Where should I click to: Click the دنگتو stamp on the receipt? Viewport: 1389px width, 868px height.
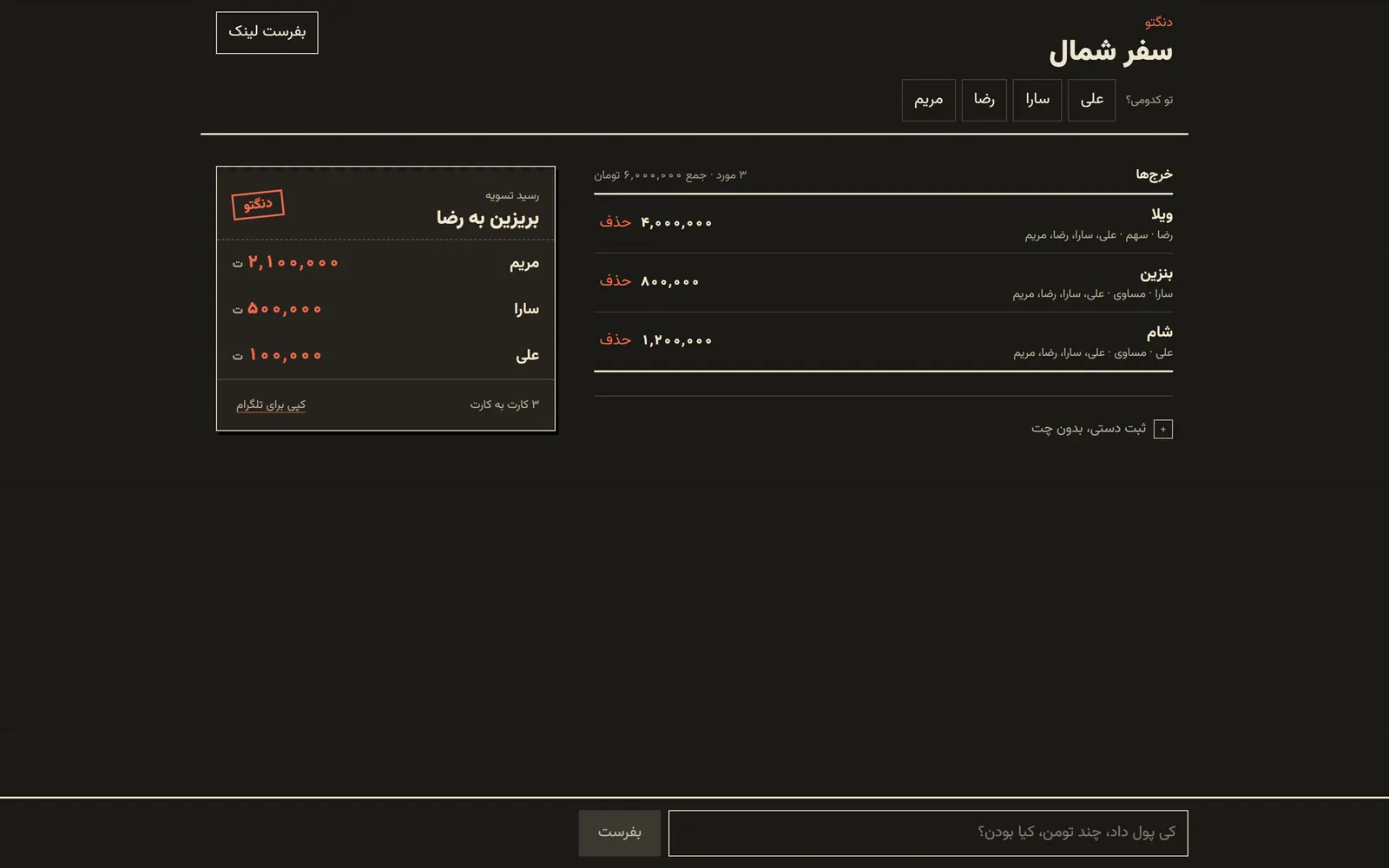tap(258, 205)
